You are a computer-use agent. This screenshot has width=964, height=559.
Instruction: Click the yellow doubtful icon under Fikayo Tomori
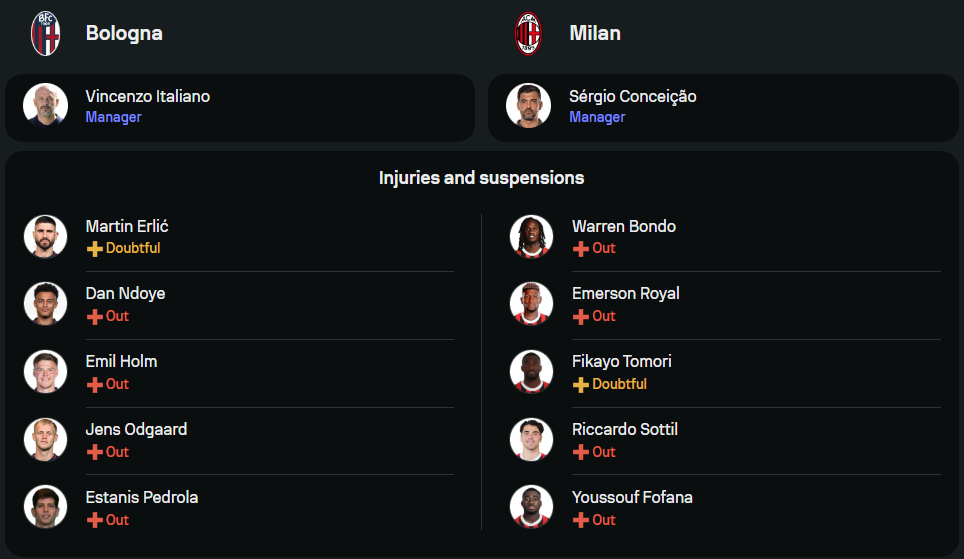click(x=581, y=385)
